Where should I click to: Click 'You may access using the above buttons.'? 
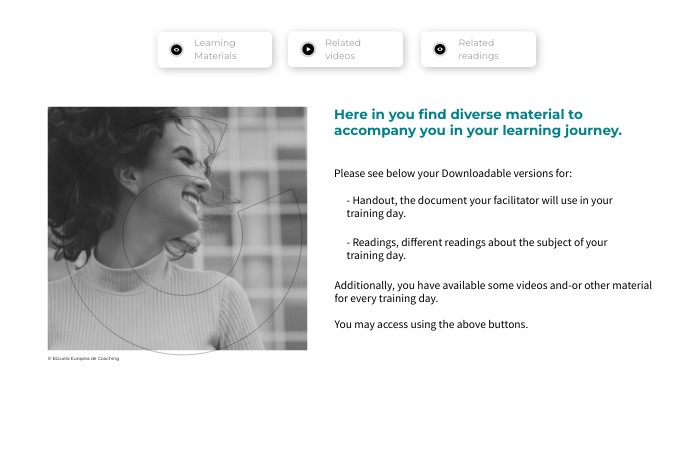click(x=431, y=324)
